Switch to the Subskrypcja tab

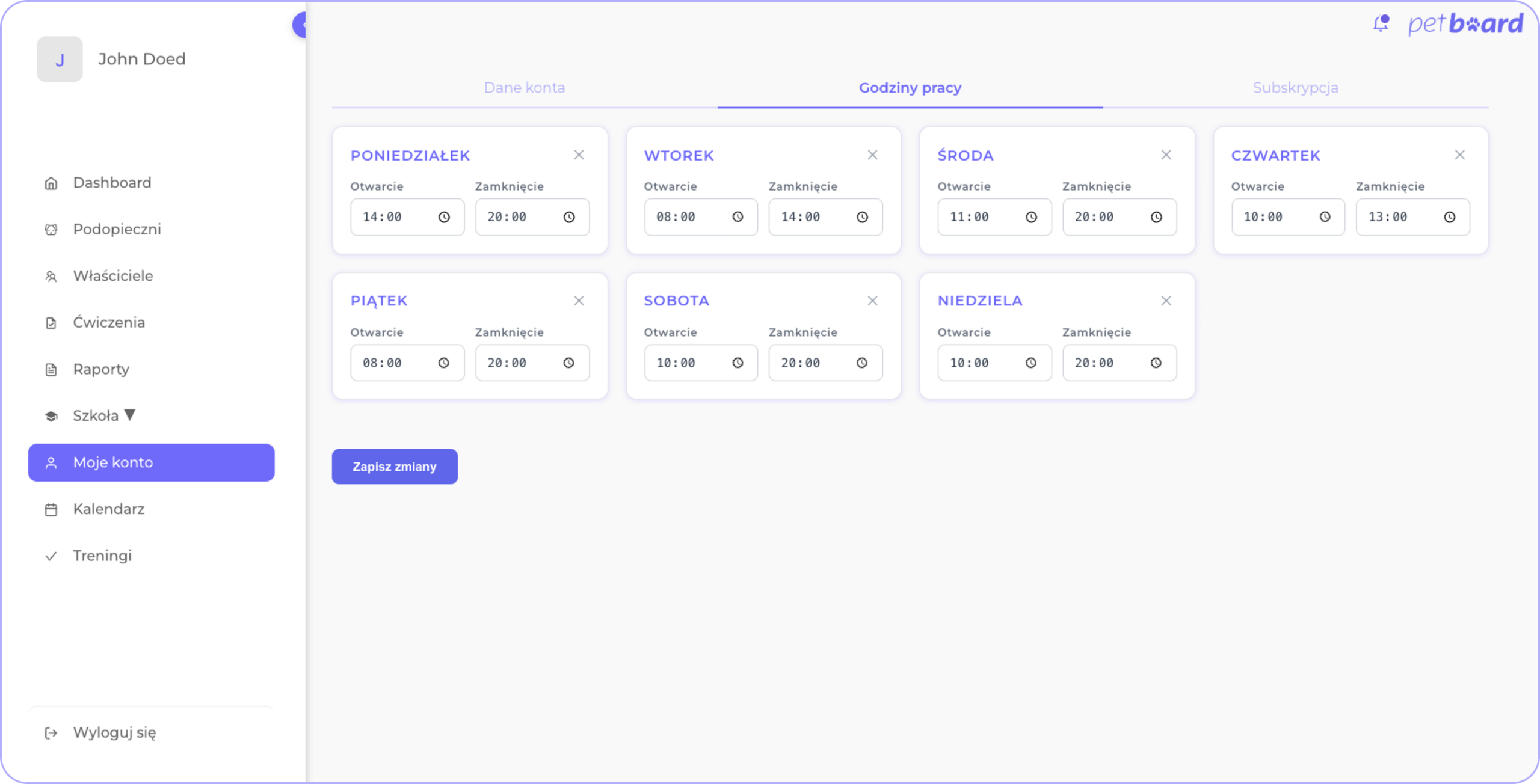click(x=1295, y=88)
